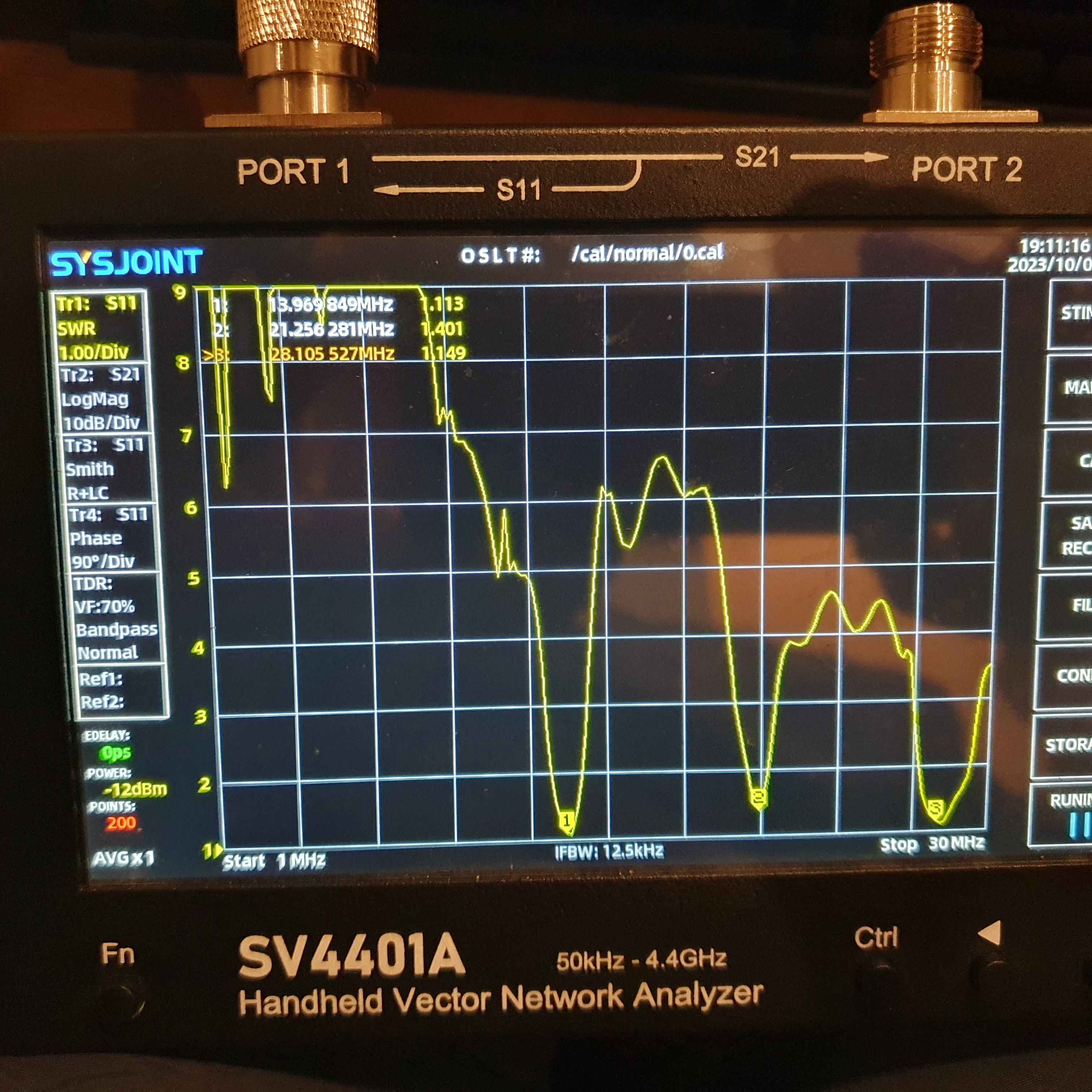Select marker 2 readout 21.256 281MHz

[332, 329]
